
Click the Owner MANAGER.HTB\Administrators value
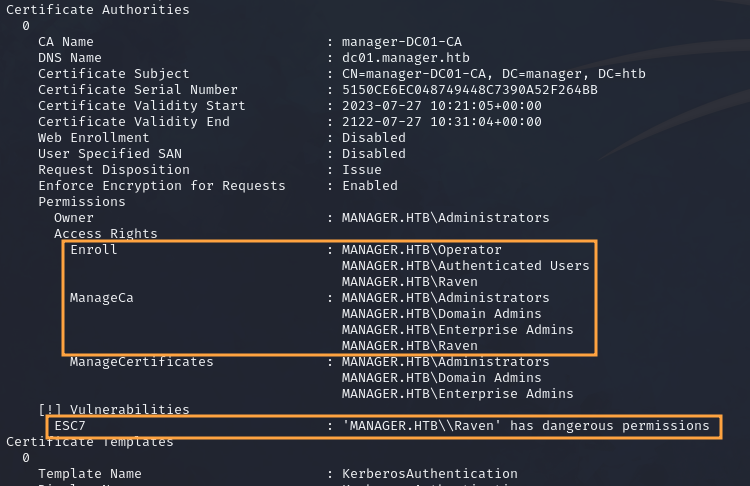pyautogui.click(x=445, y=218)
